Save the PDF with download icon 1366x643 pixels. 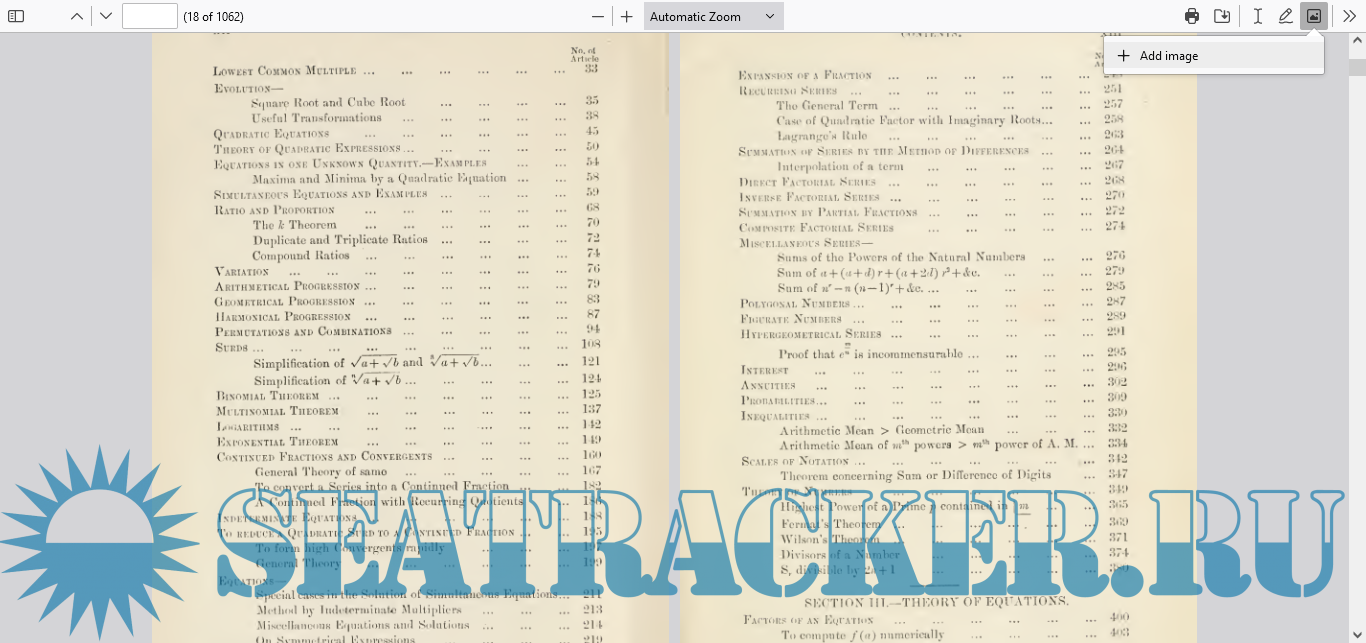pyautogui.click(x=1222, y=16)
